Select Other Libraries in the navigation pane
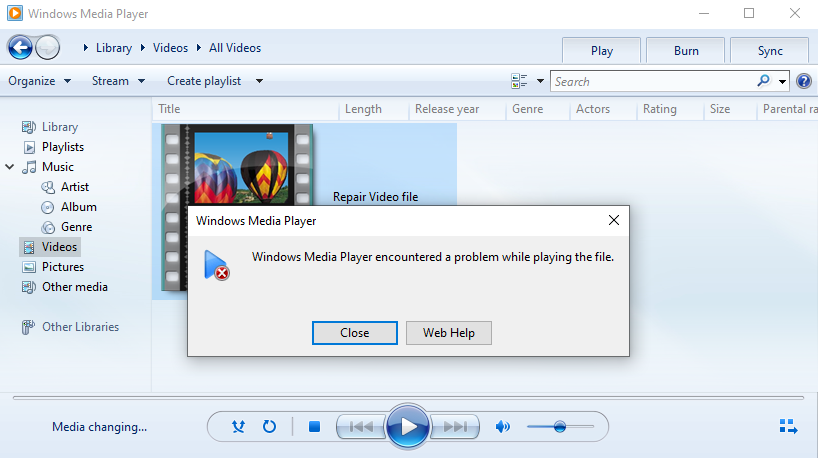The height and width of the screenshot is (458, 818). point(71,327)
